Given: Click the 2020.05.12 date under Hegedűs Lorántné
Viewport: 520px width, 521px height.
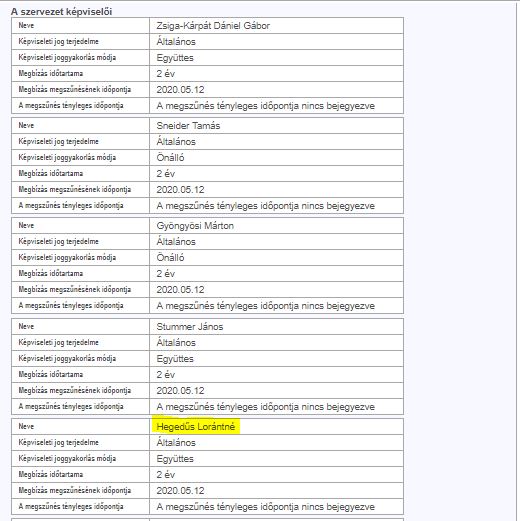Looking at the screenshot, I should [x=180, y=491].
